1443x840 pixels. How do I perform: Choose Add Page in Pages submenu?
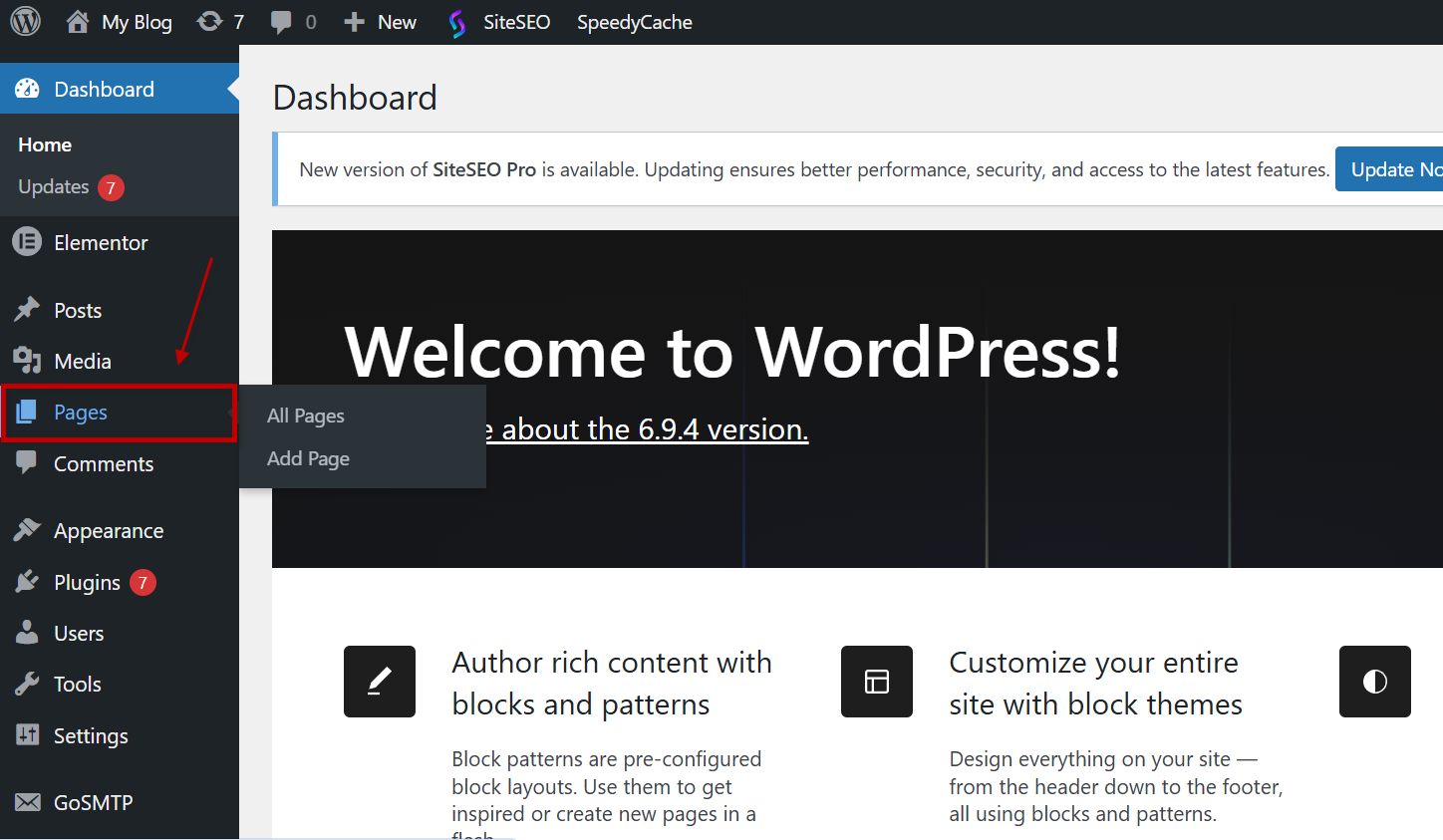point(308,458)
